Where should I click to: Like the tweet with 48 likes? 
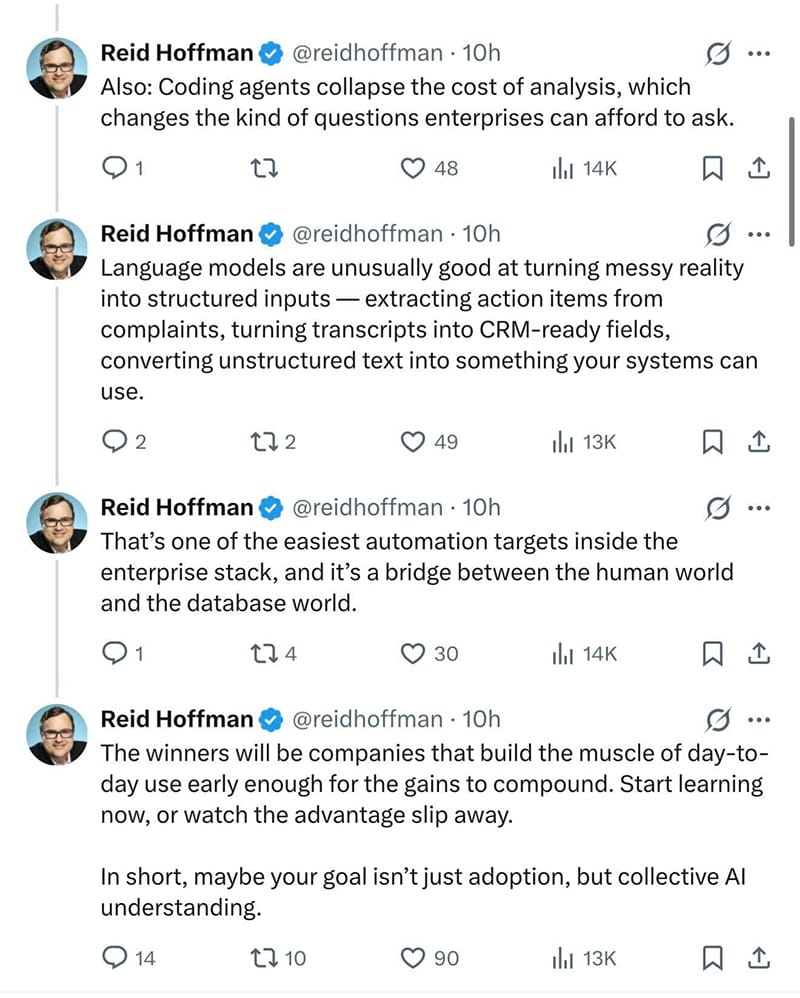tap(414, 169)
